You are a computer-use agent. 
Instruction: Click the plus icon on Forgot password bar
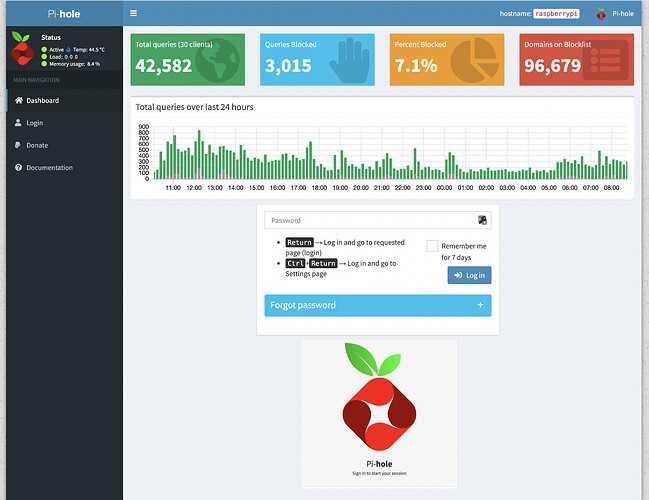point(480,305)
